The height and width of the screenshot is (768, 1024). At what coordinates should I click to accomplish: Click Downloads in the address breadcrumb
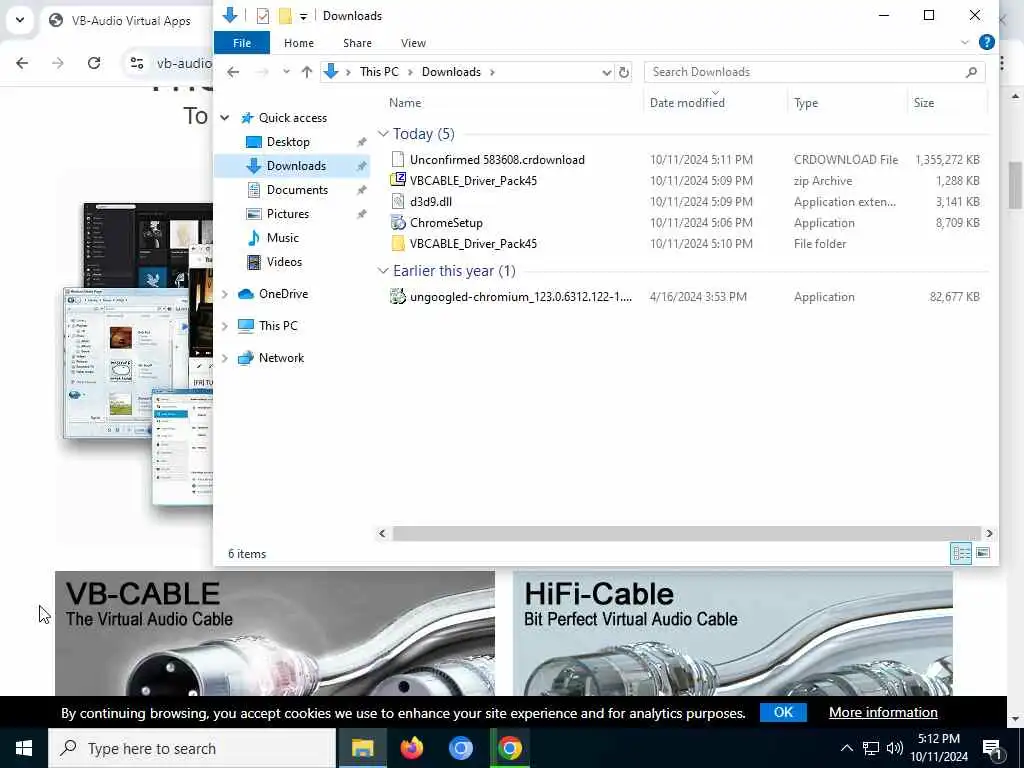point(451,72)
